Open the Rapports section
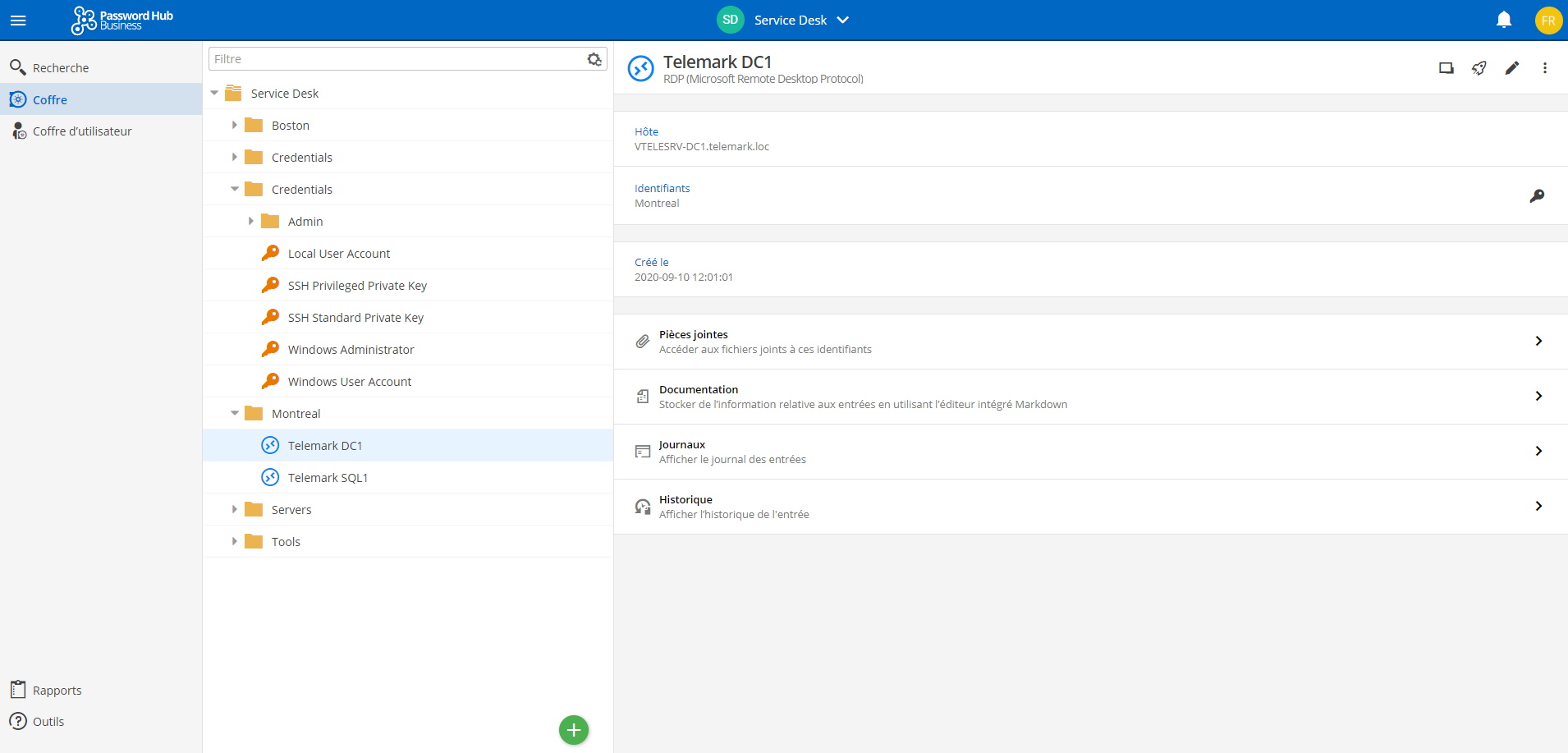Screen dimensions: 1568x753 [x=57, y=690]
